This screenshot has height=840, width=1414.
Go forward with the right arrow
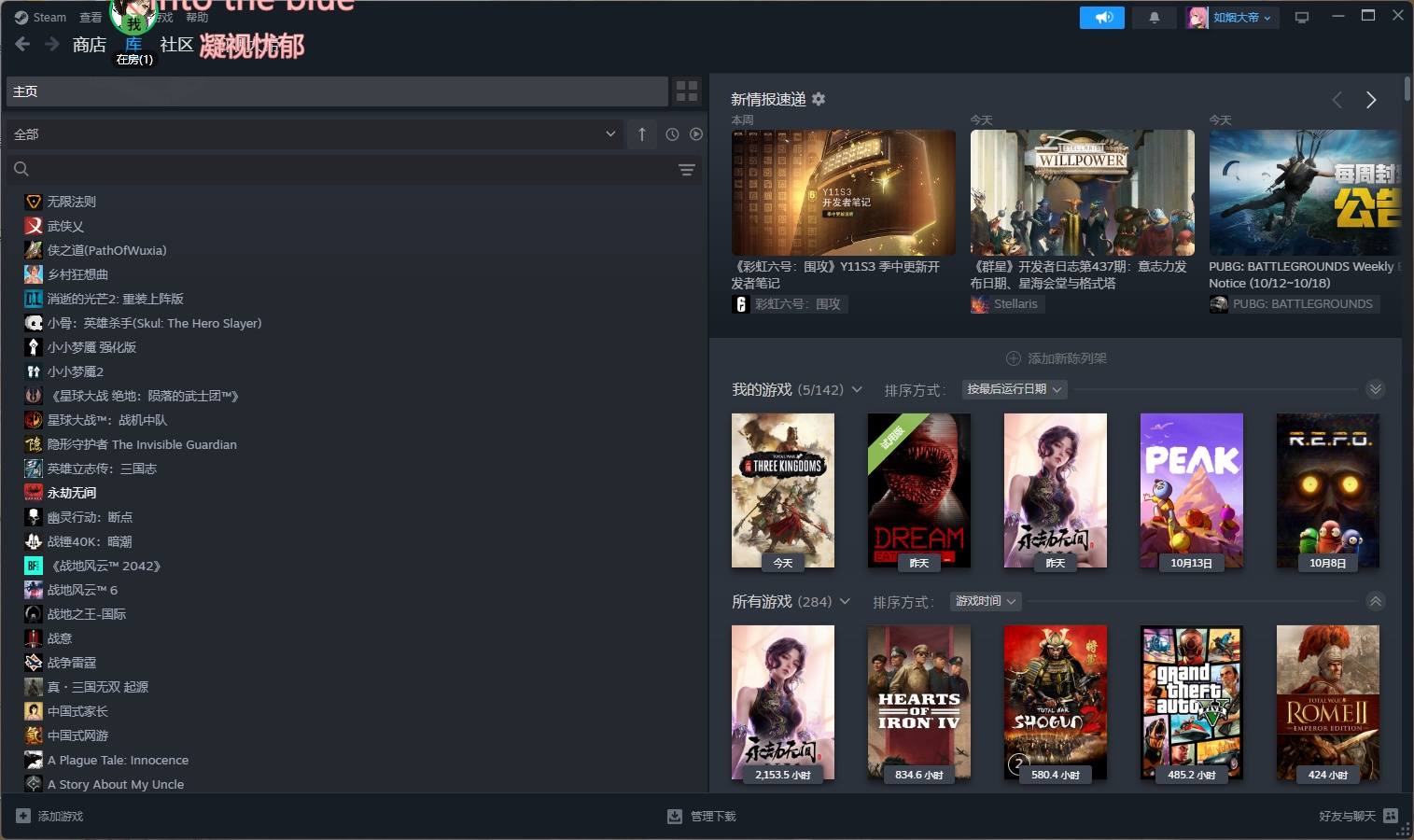click(52, 44)
